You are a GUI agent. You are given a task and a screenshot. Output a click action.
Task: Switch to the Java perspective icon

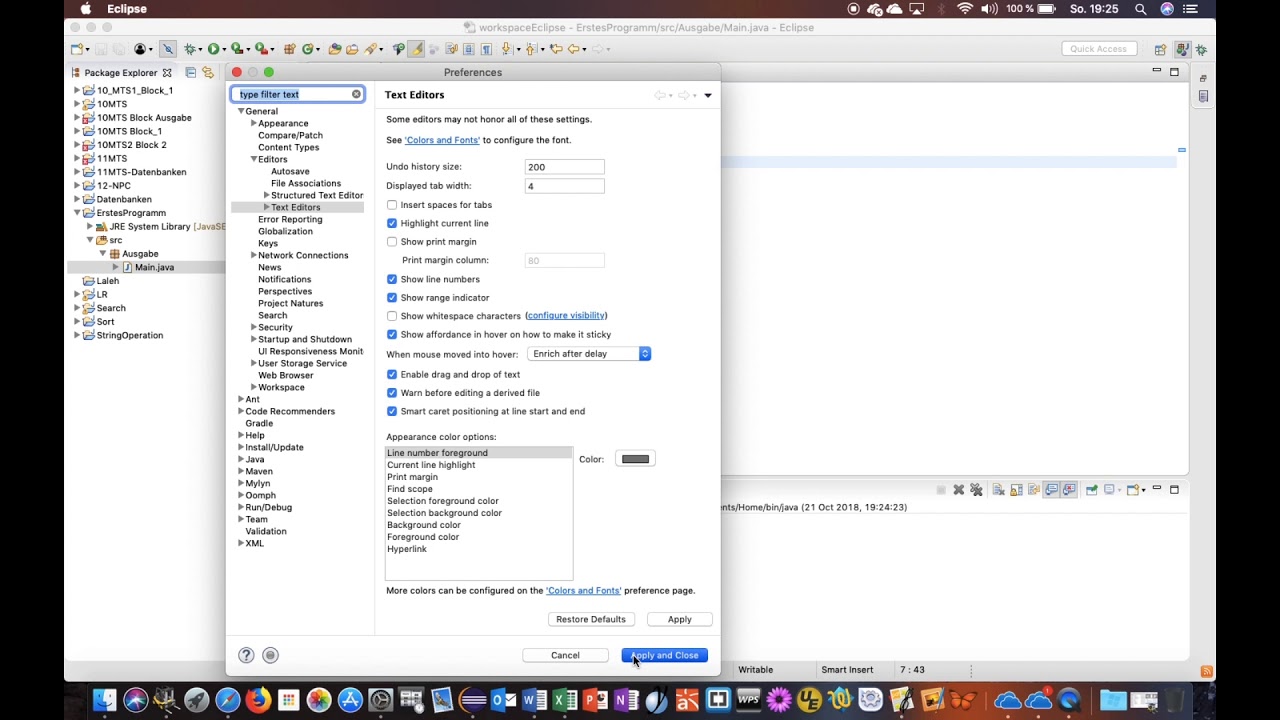click(1182, 49)
